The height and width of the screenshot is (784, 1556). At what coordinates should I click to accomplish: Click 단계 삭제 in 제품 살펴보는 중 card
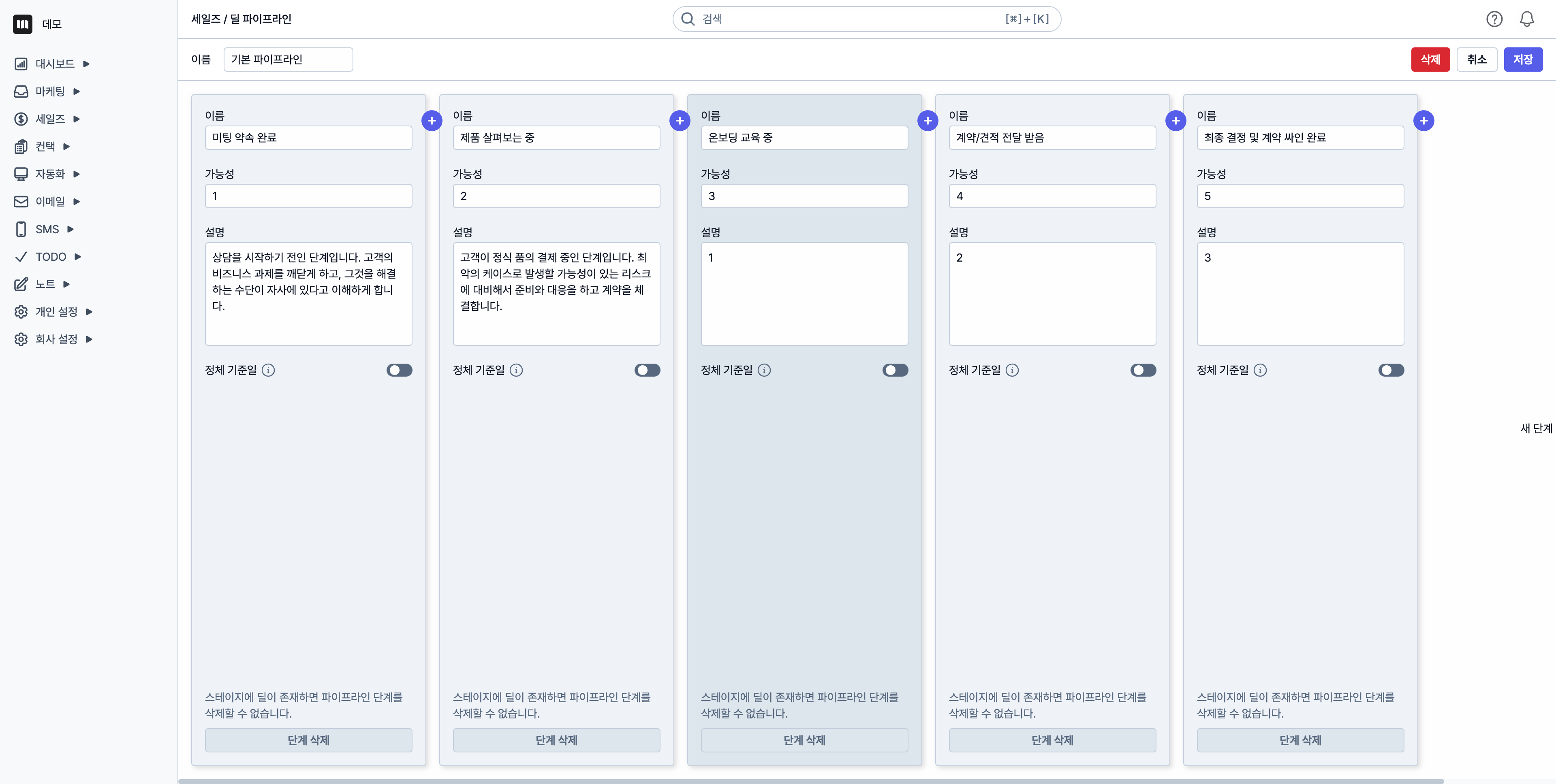(556, 740)
